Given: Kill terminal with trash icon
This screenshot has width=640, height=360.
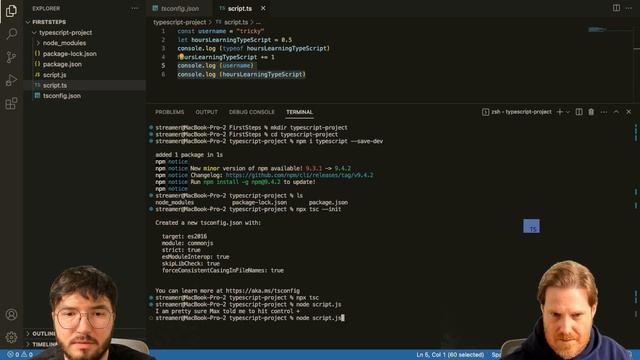Looking at the screenshot, I should tap(591, 112).
